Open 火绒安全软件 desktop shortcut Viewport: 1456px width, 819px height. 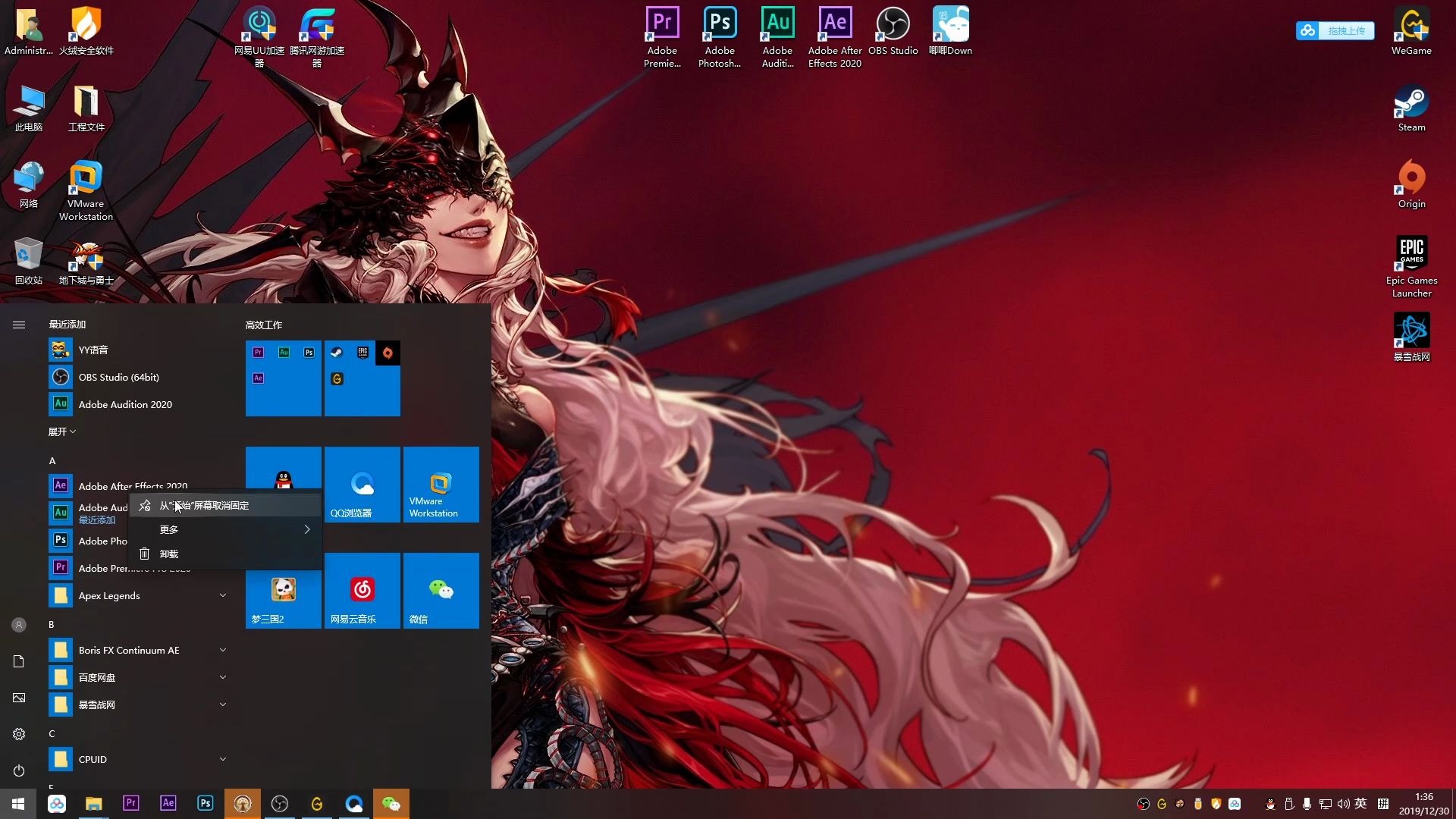[x=86, y=31]
